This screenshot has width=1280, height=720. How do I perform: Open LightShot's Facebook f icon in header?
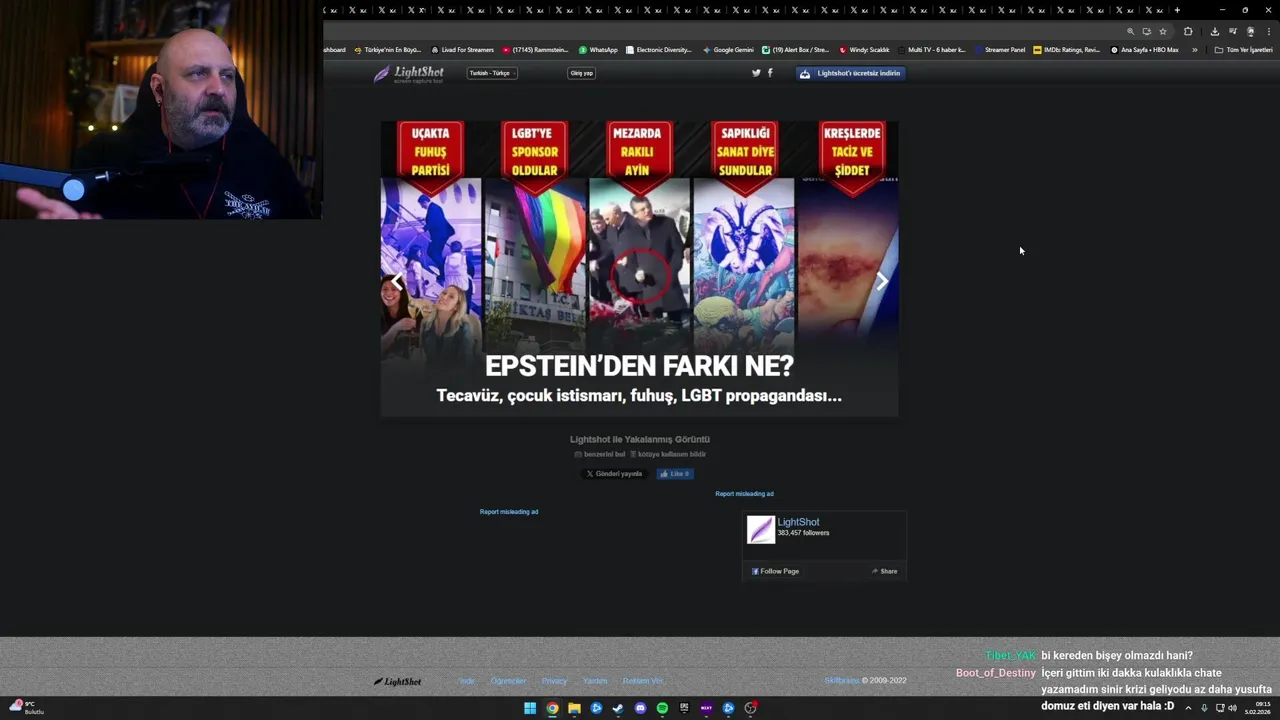(x=770, y=73)
